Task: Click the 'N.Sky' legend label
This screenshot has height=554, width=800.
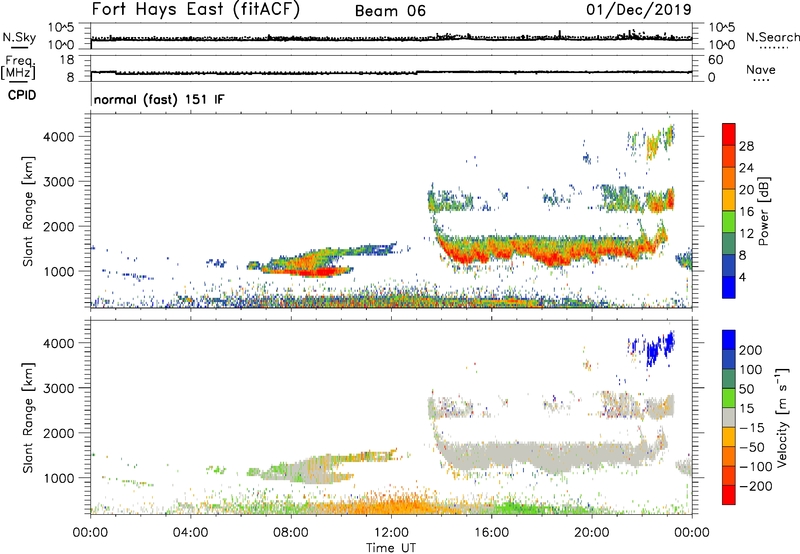Action: [19, 37]
